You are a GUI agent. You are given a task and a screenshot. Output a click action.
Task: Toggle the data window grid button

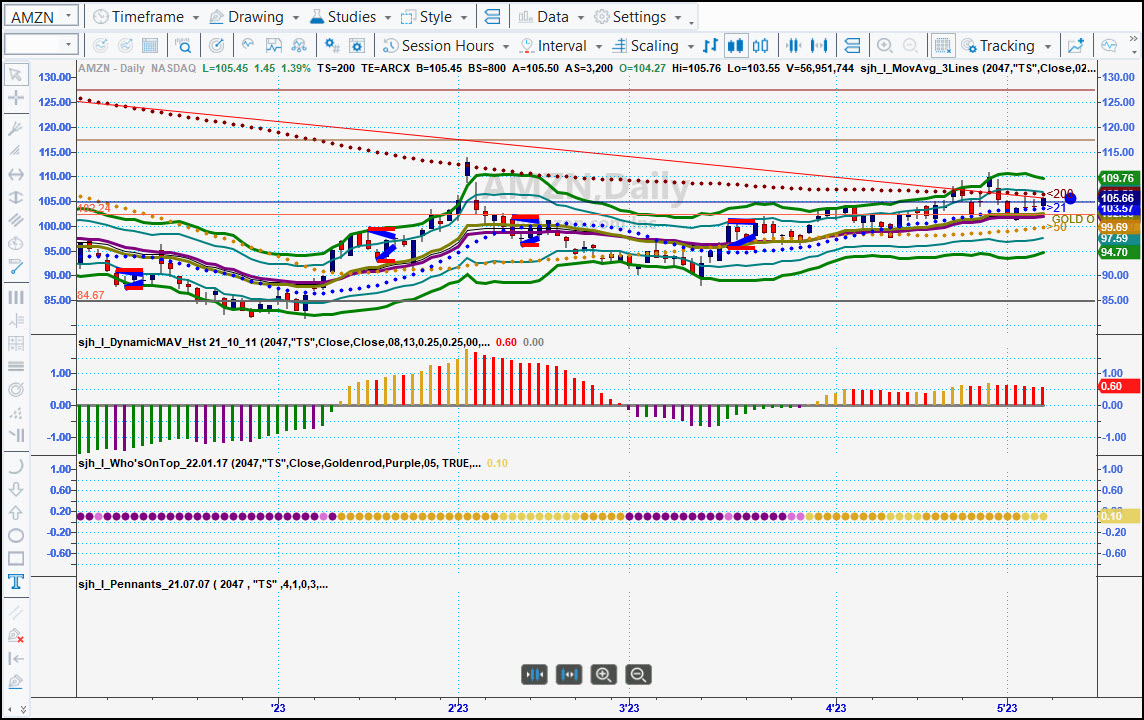click(x=942, y=45)
